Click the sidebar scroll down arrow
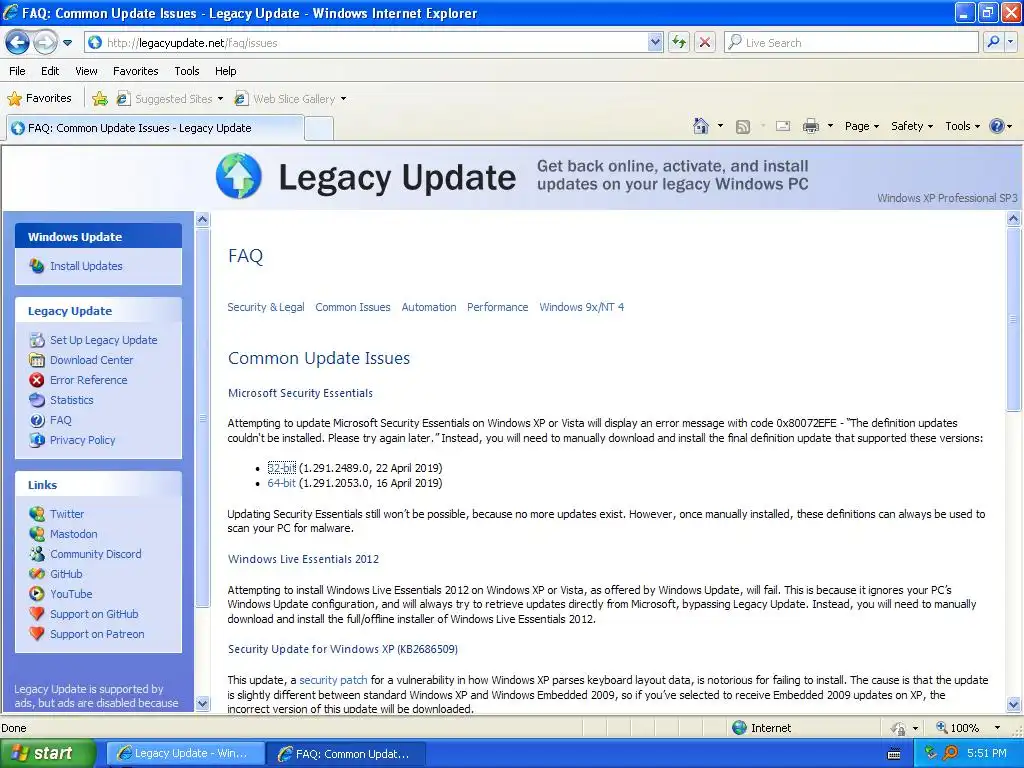 (202, 703)
